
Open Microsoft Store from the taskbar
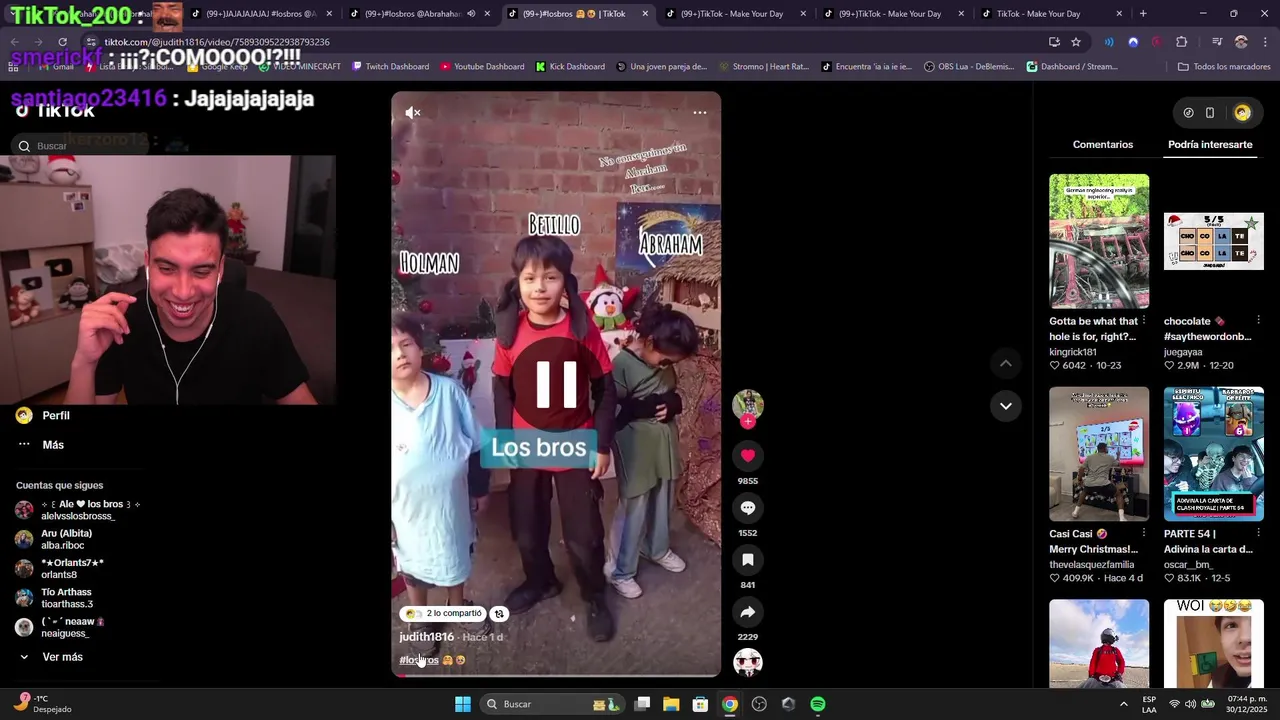tap(700, 704)
